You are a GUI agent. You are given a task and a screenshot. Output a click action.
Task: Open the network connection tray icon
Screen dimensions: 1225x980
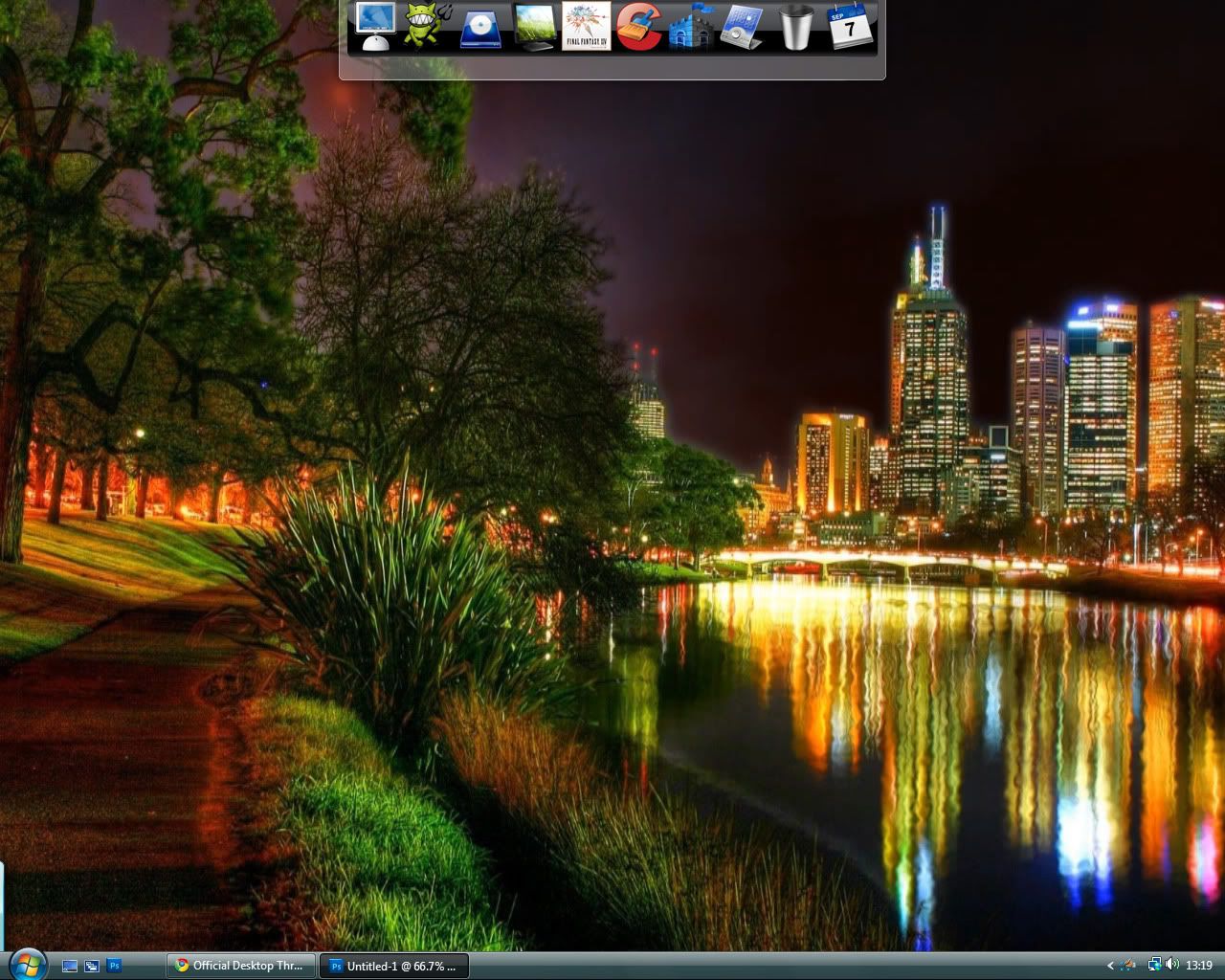point(1155,965)
